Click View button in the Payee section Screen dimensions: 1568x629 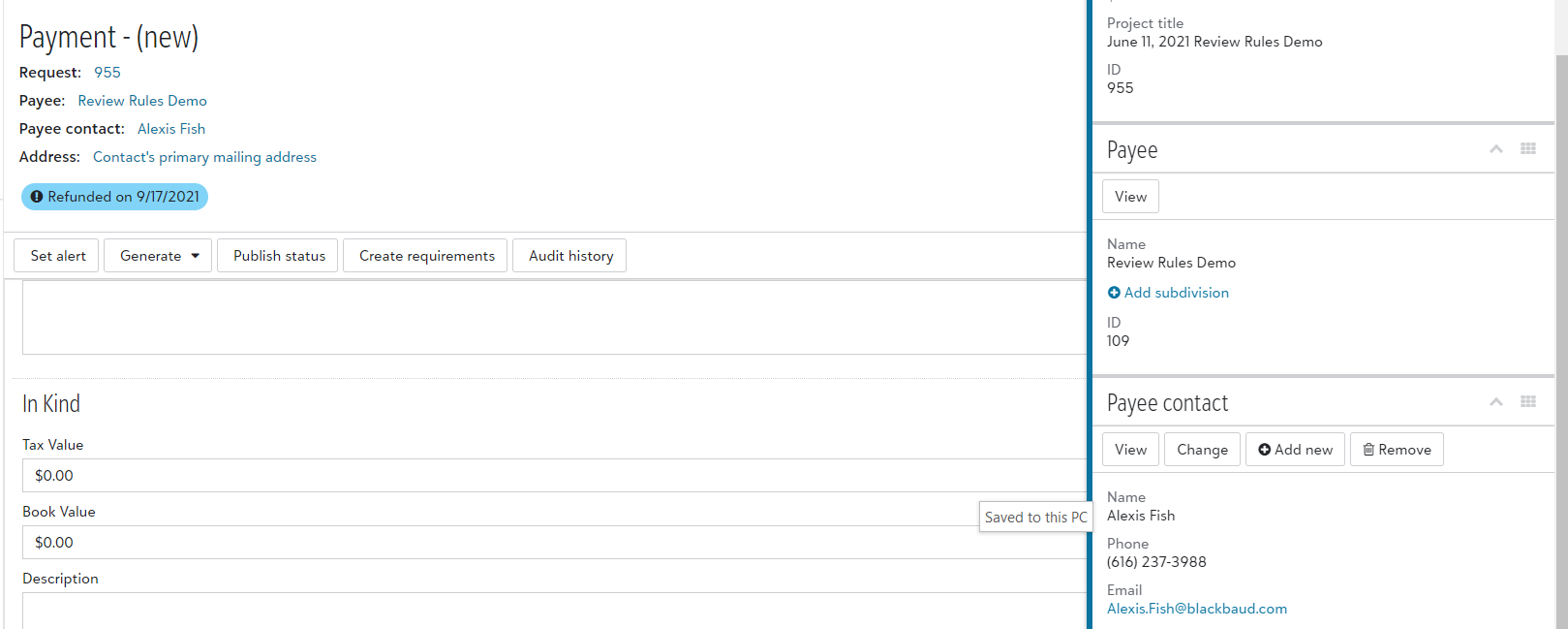point(1130,197)
